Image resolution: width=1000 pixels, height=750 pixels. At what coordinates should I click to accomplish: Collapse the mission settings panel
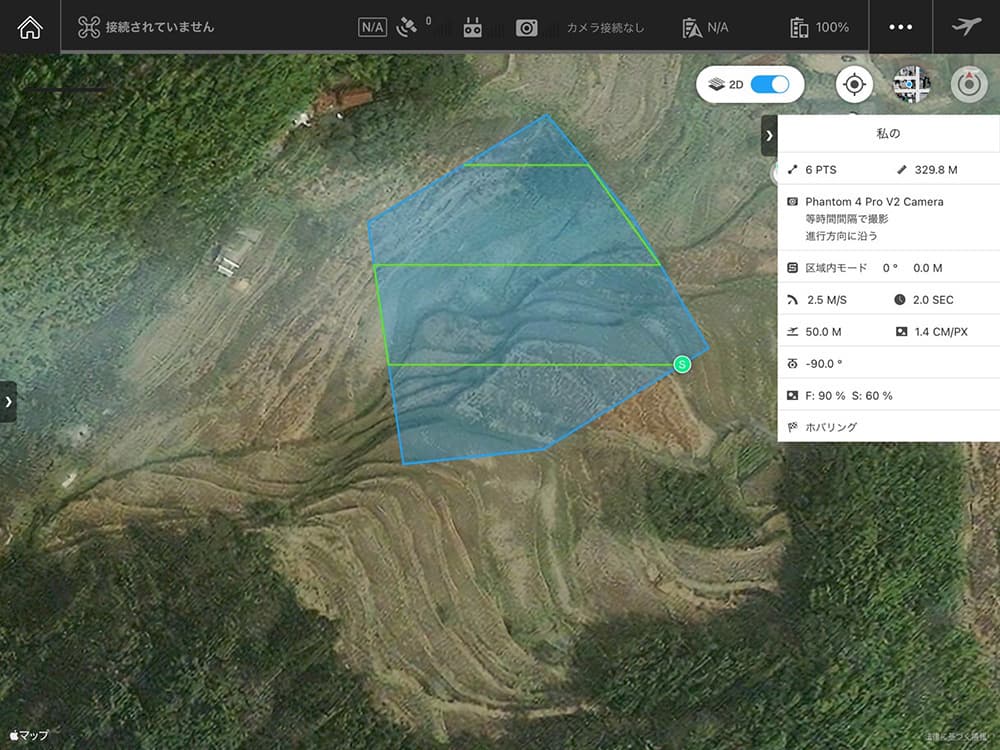click(x=769, y=135)
